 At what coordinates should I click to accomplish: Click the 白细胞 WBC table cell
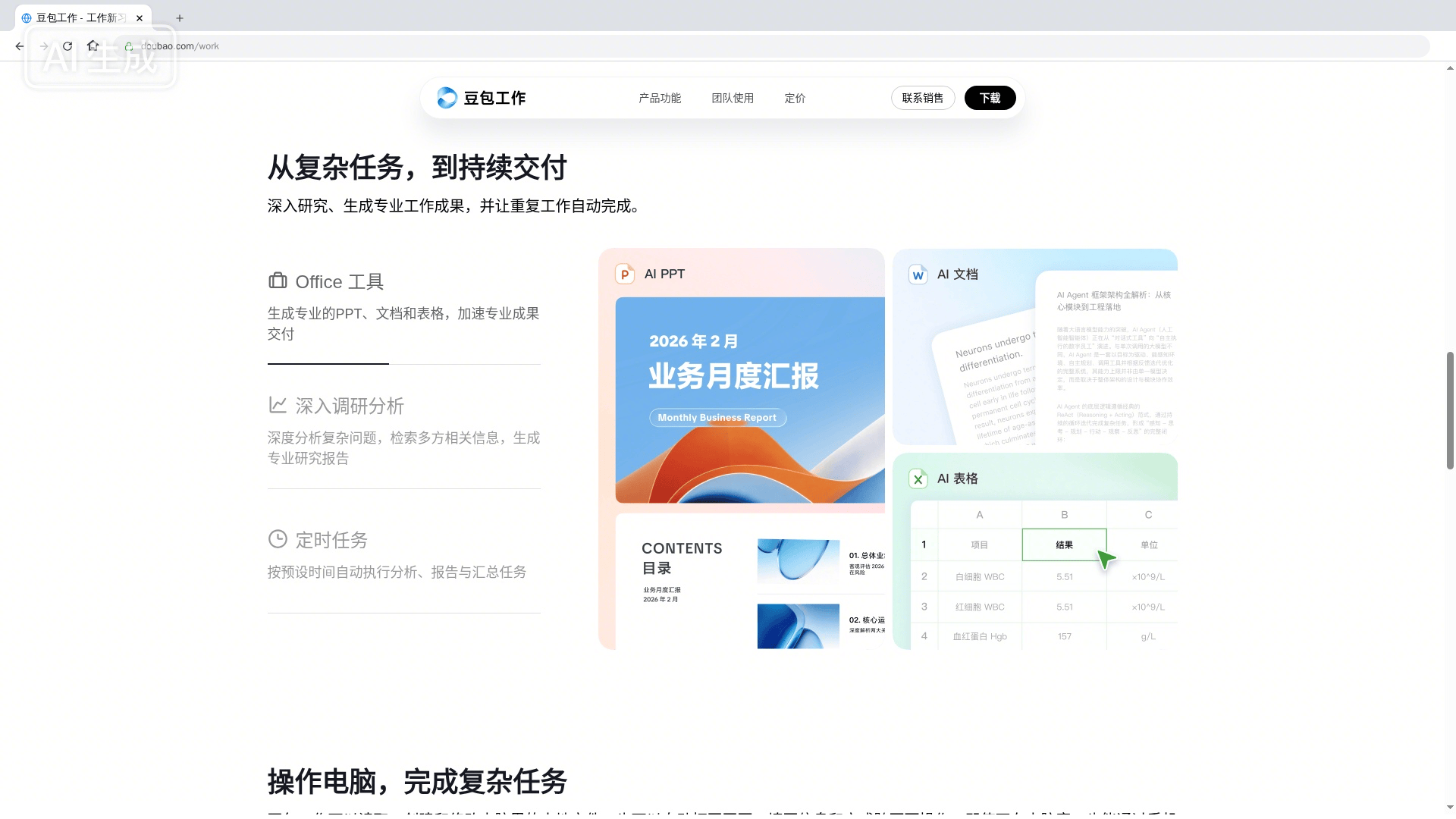(980, 577)
